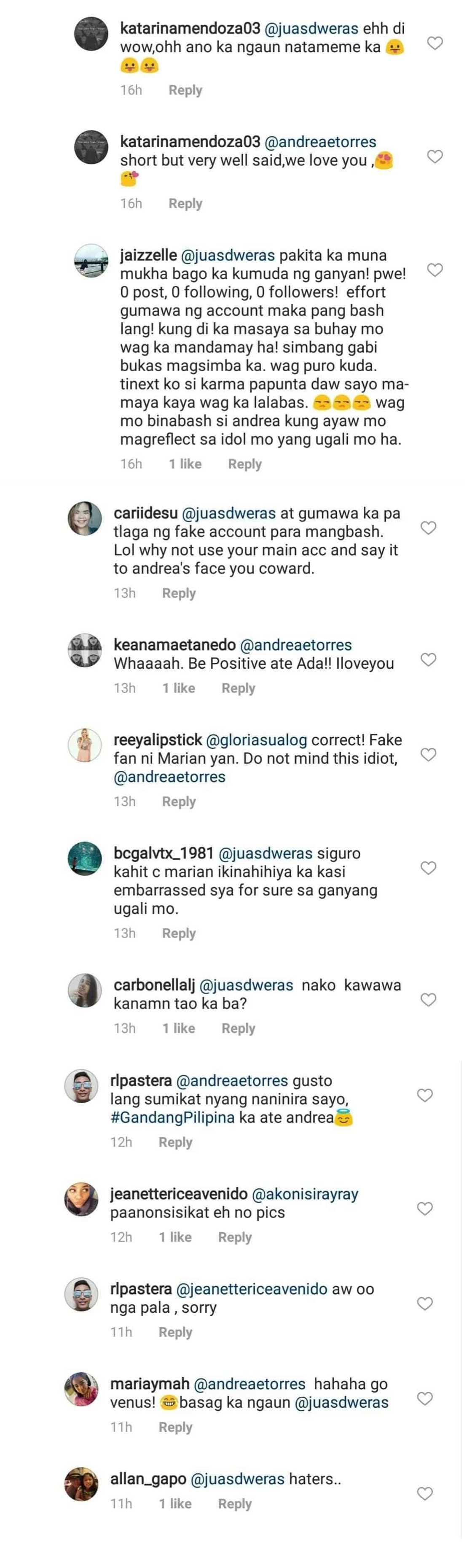The height and width of the screenshot is (1568, 472).
Task: Toggle like on jeanettericeavenido's comment
Action: pos(424,1208)
